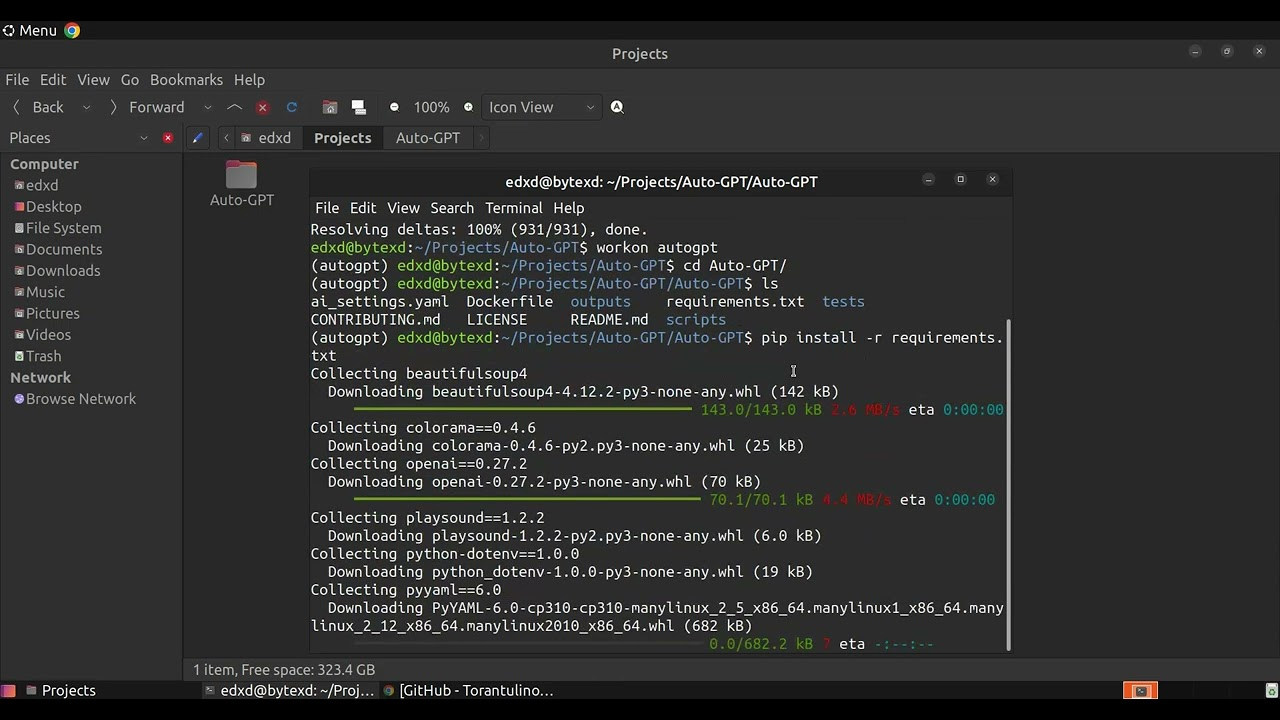Toggle the location entry edit pencil
Viewport: 1280px width, 720px height.
198,138
